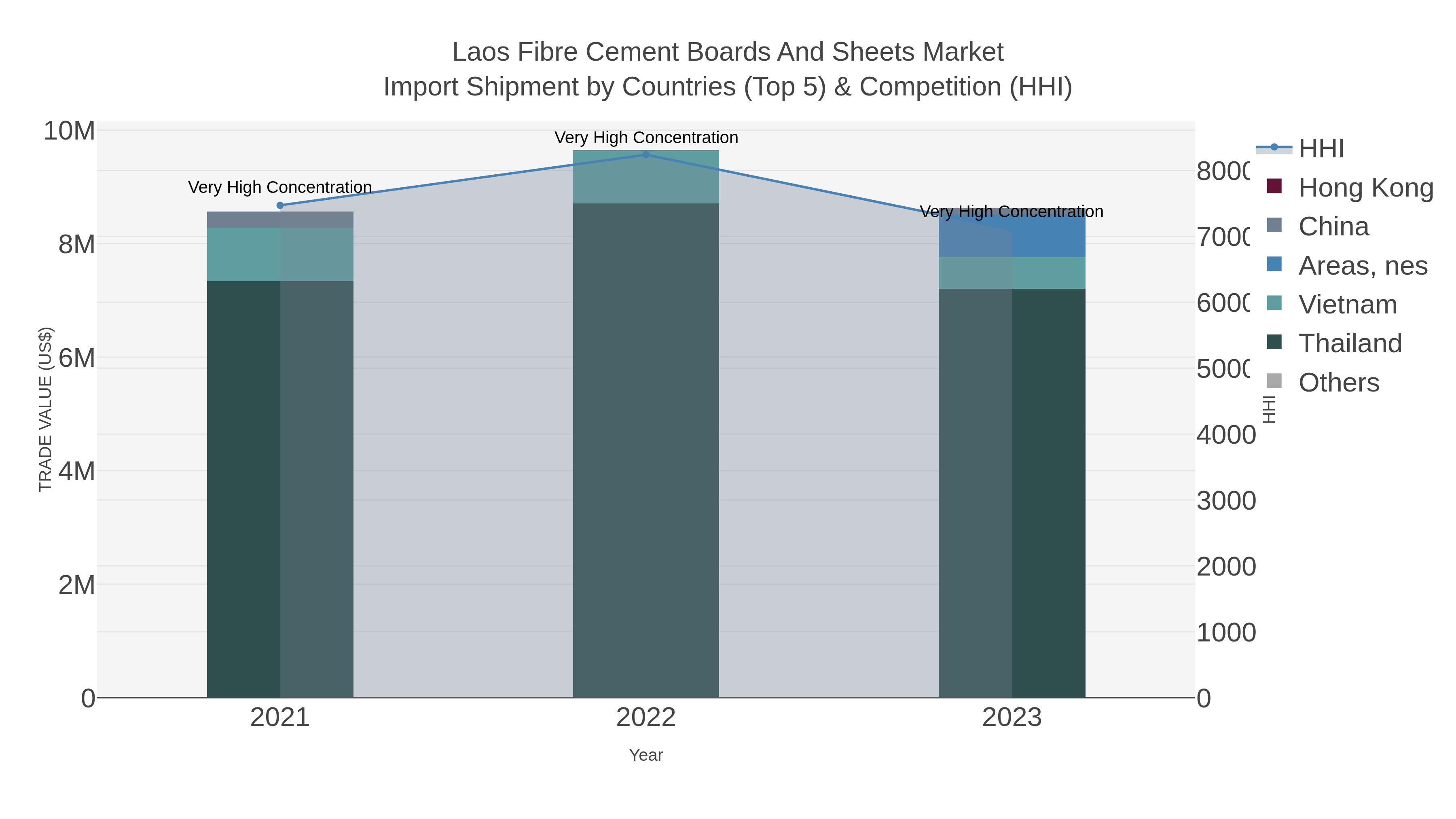Click the Vietnam teal color swatch
Image resolution: width=1456 pixels, height=819 pixels.
(1274, 303)
